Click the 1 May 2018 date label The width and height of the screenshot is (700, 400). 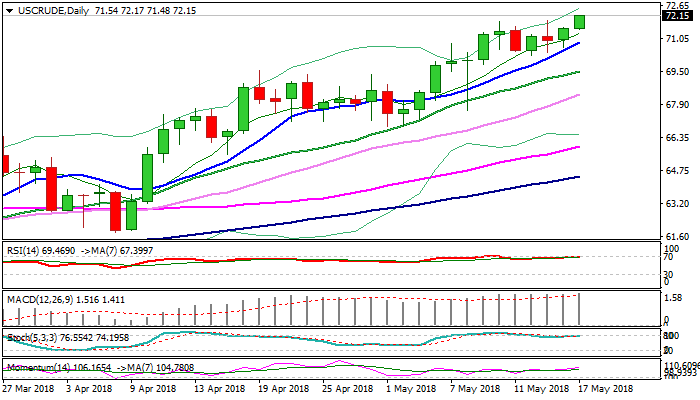click(x=412, y=387)
